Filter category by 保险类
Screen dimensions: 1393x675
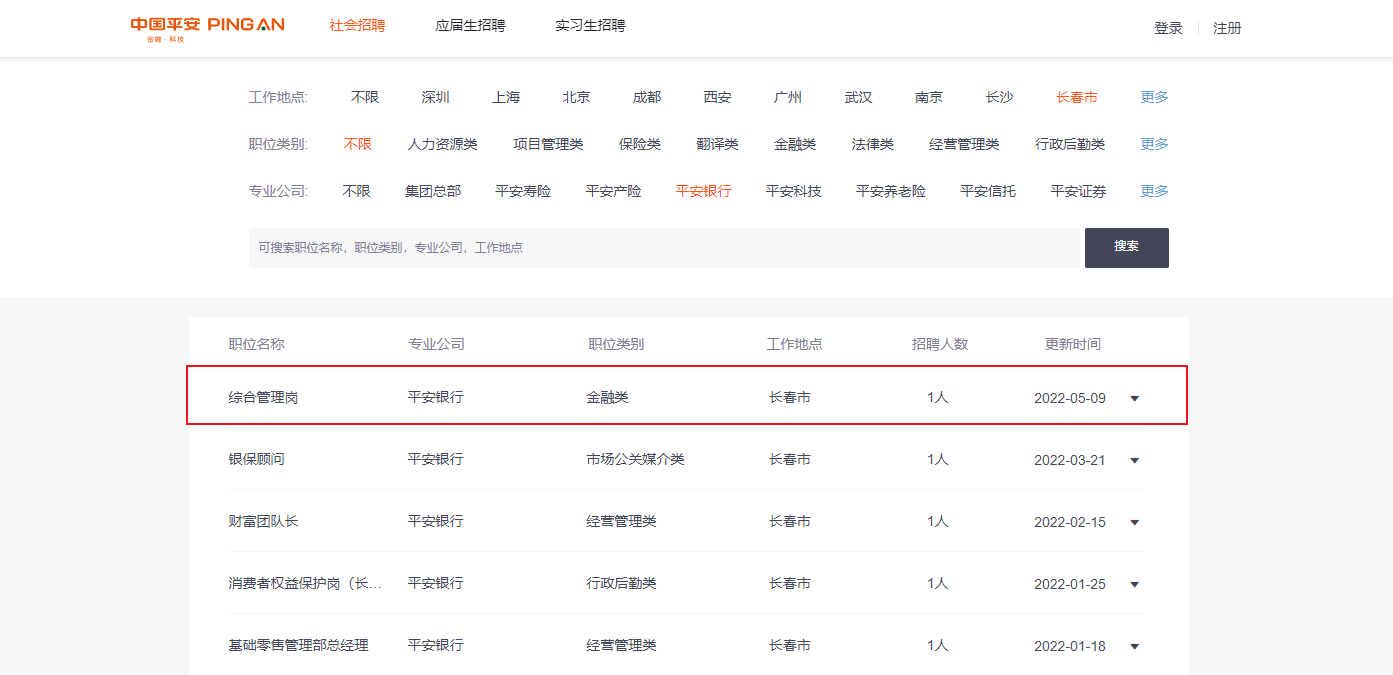click(640, 144)
